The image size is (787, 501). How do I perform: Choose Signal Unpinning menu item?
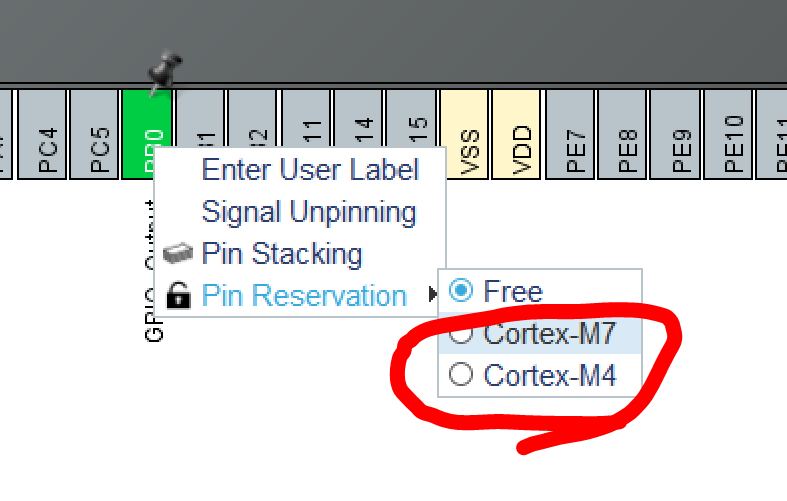pyautogui.click(x=308, y=212)
